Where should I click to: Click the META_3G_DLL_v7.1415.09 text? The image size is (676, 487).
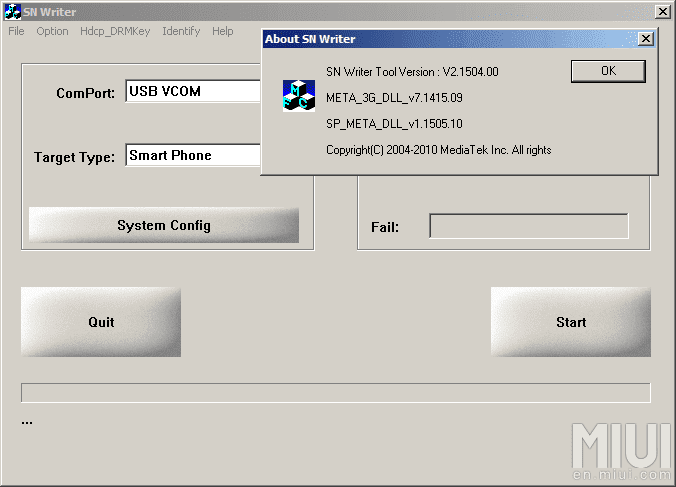(394, 98)
